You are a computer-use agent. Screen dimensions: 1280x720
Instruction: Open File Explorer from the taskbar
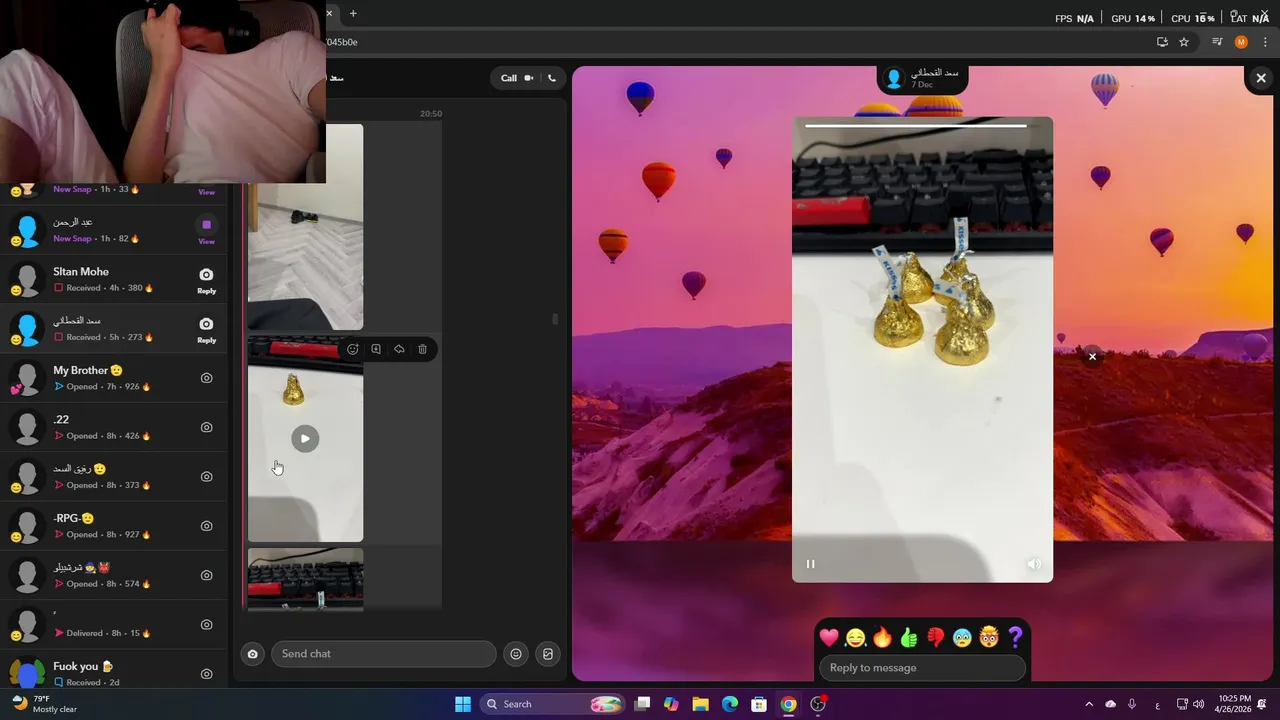pos(700,704)
